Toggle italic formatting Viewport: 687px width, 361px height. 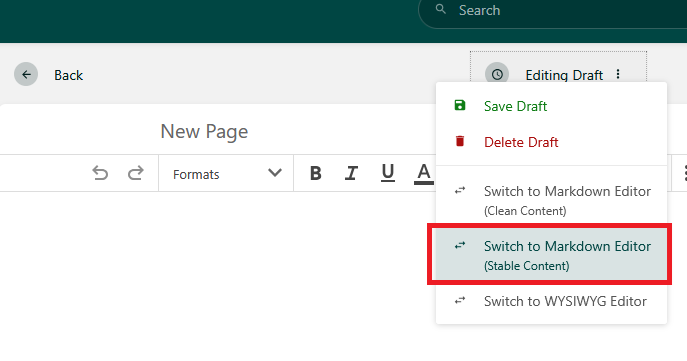tap(351, 173)
